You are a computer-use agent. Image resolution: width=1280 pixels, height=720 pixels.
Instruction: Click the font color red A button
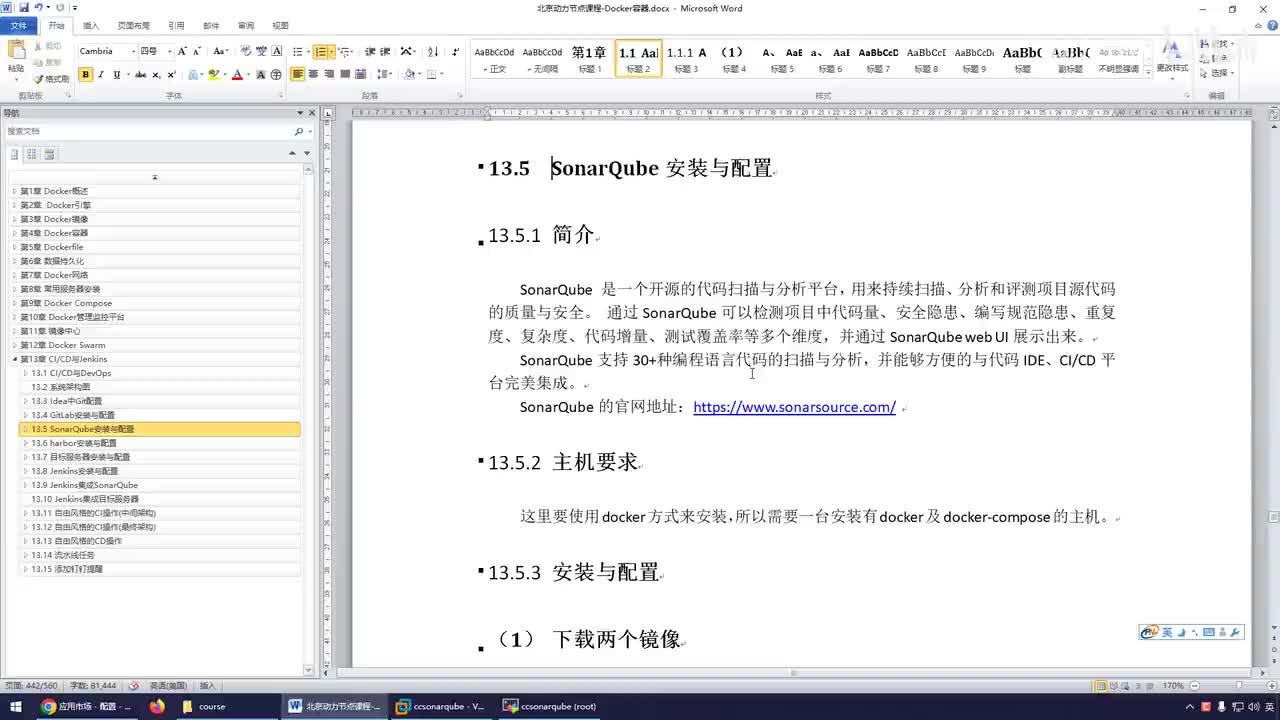[x=237, y=75]
